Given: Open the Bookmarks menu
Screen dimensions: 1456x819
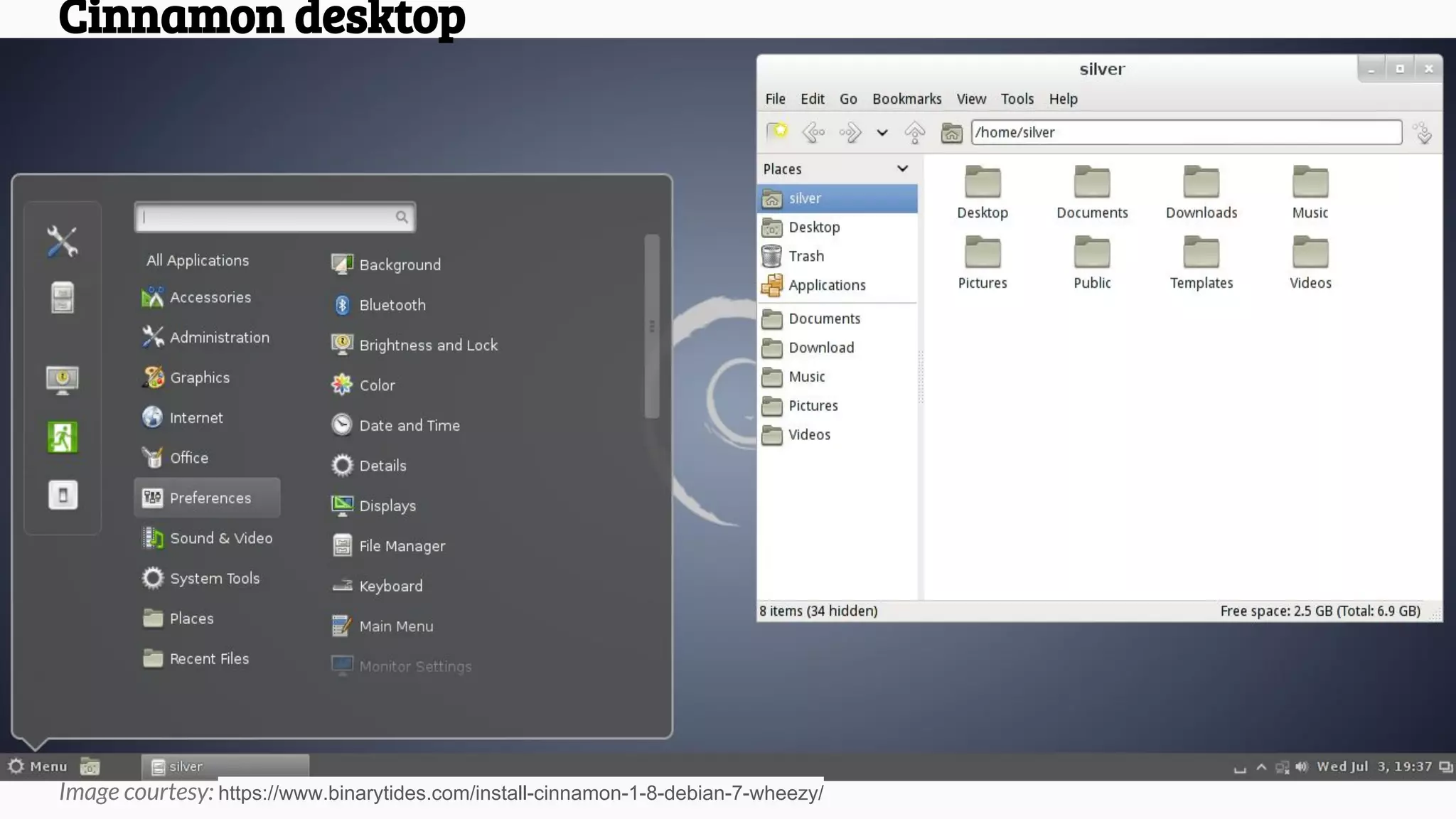Looking at the screenshot, I should coord(906,99).
